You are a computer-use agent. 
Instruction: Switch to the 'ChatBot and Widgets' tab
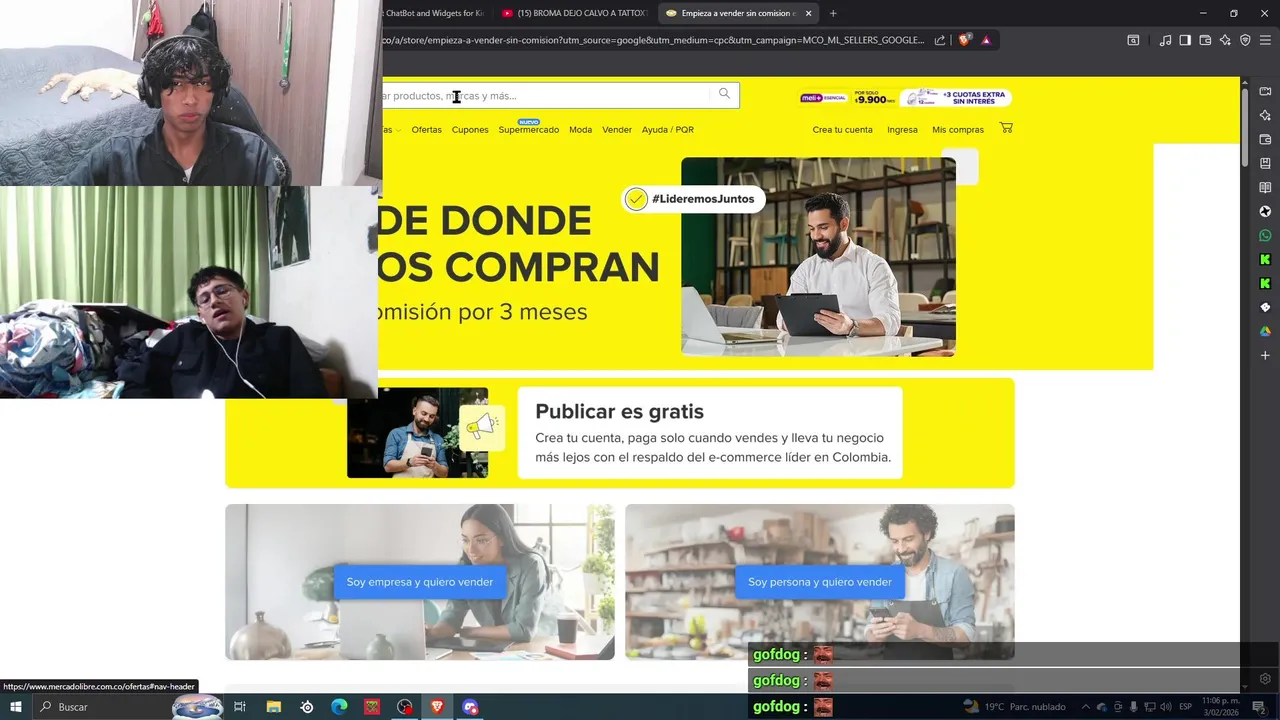pyautogui.click(x=434, y=13)
